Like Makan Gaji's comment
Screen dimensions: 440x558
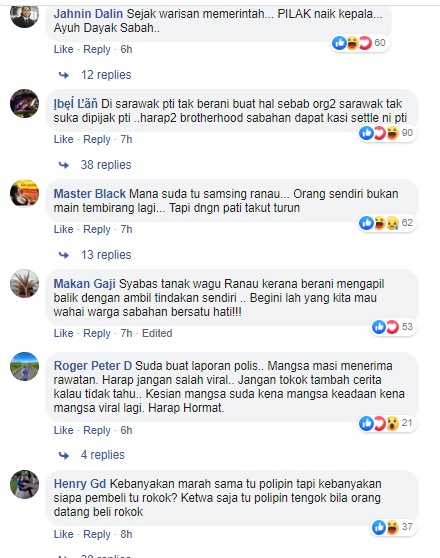pyautogui.click(x=63, y=333)
